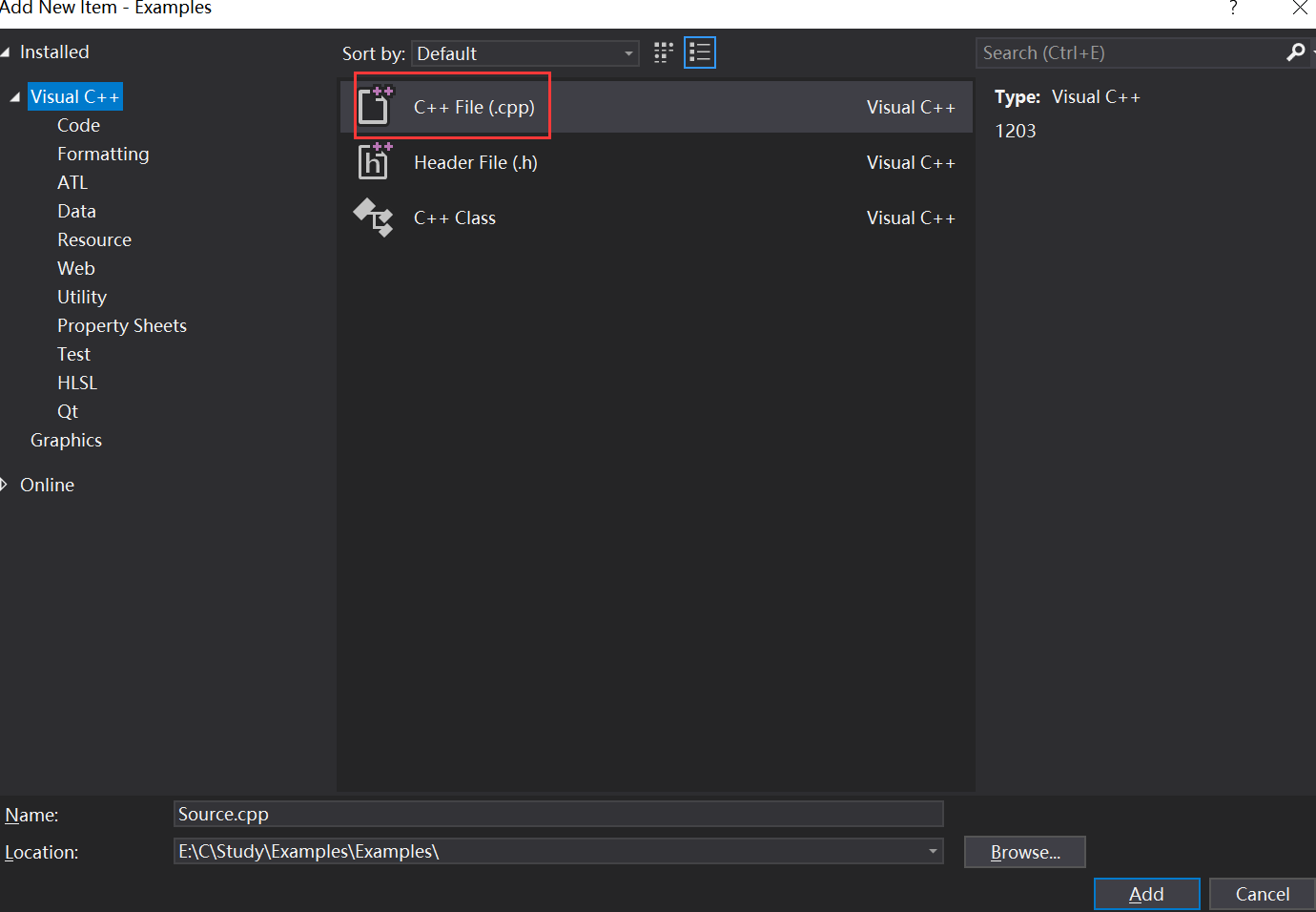The width and height of the screenshot is (1316, 912).
Task: Choose the C++ File (.cpp) template
Action: (x=656, y=107)
